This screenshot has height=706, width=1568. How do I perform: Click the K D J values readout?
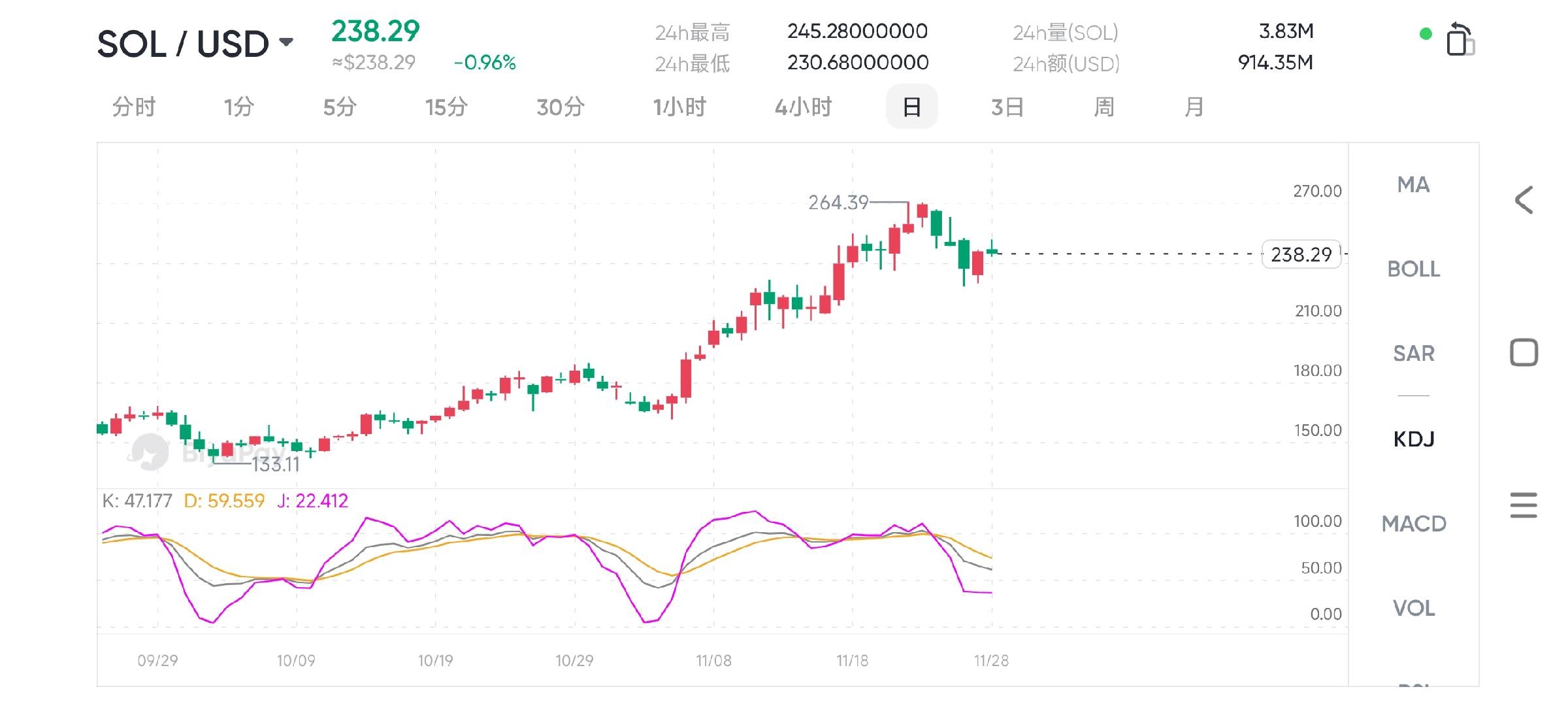tap(225, 501)
